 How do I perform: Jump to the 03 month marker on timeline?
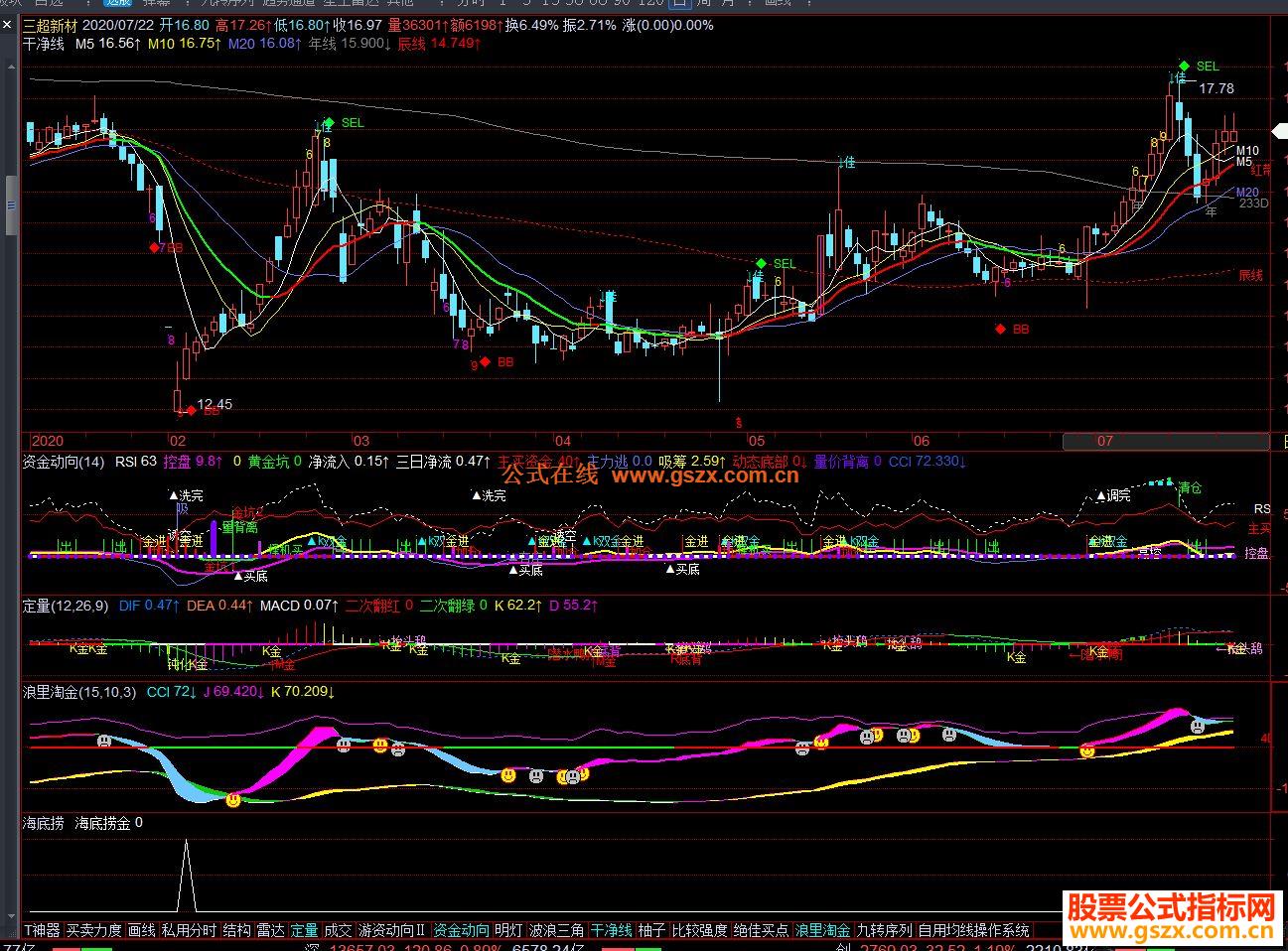[x=360, y=441]
